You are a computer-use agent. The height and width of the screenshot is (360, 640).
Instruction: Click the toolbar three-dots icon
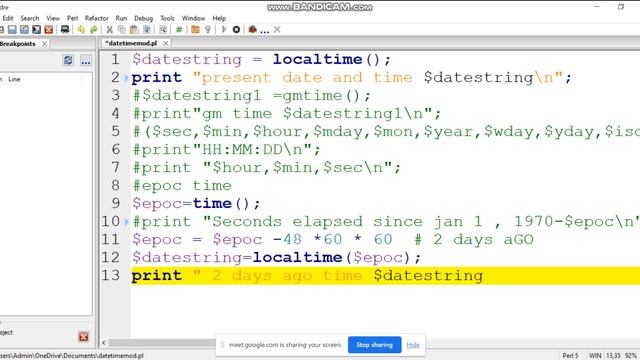264,30
